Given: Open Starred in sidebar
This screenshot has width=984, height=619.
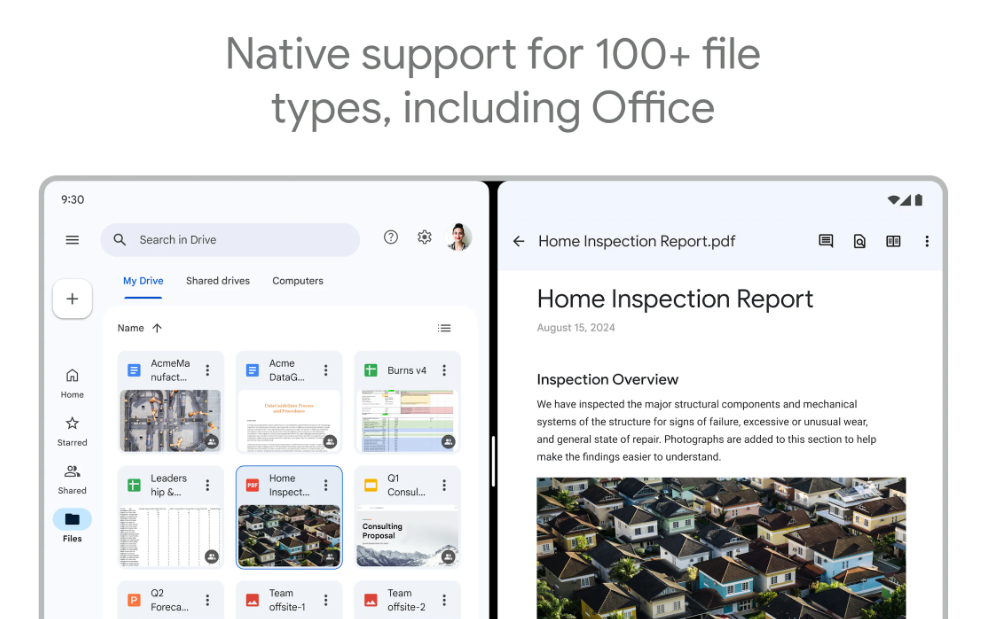Looking at the screenshot, I should pyautogui.click(x=72, y=431).
